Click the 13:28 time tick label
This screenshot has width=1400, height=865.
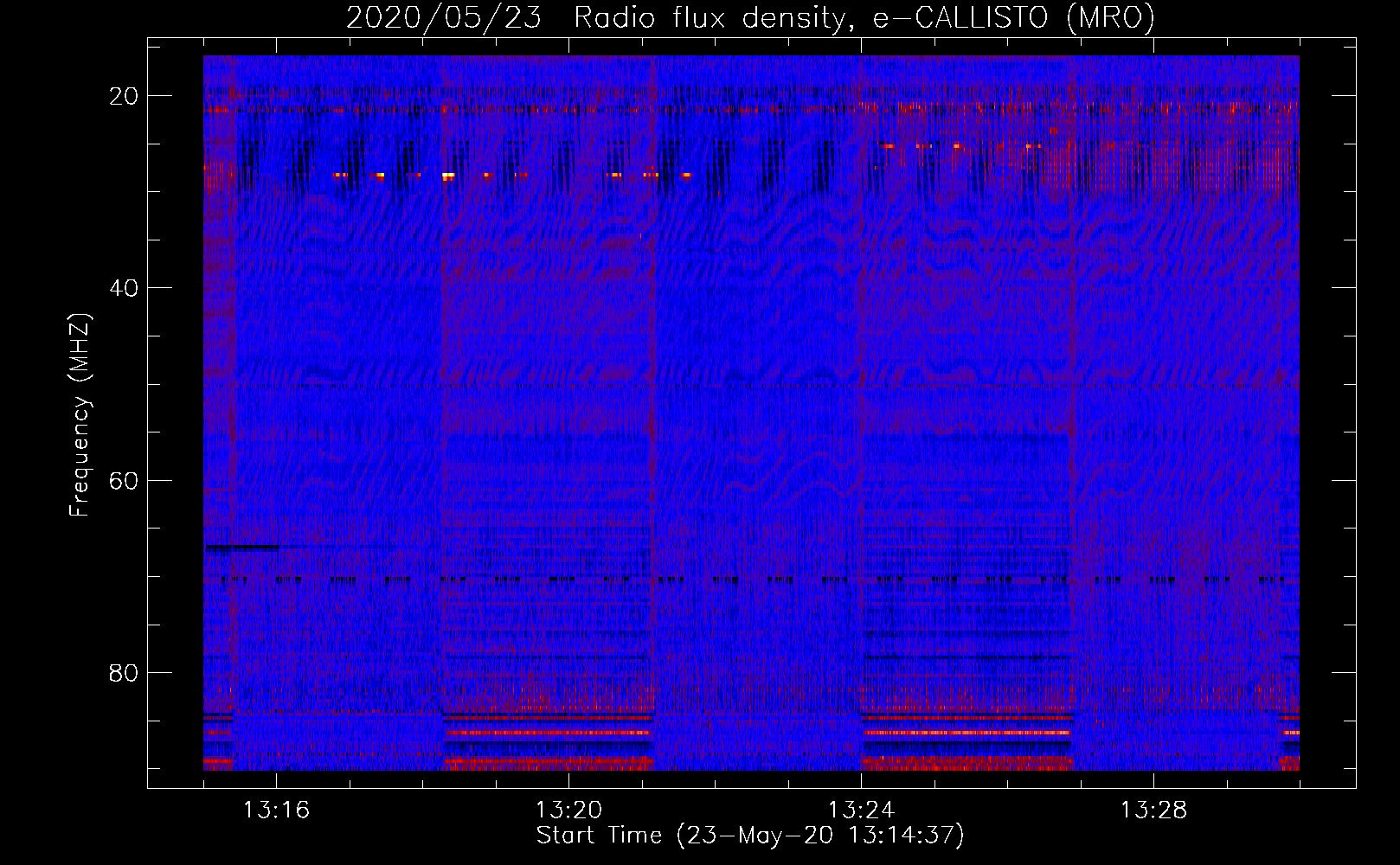pyautogui.click(x=1153, y=811)
